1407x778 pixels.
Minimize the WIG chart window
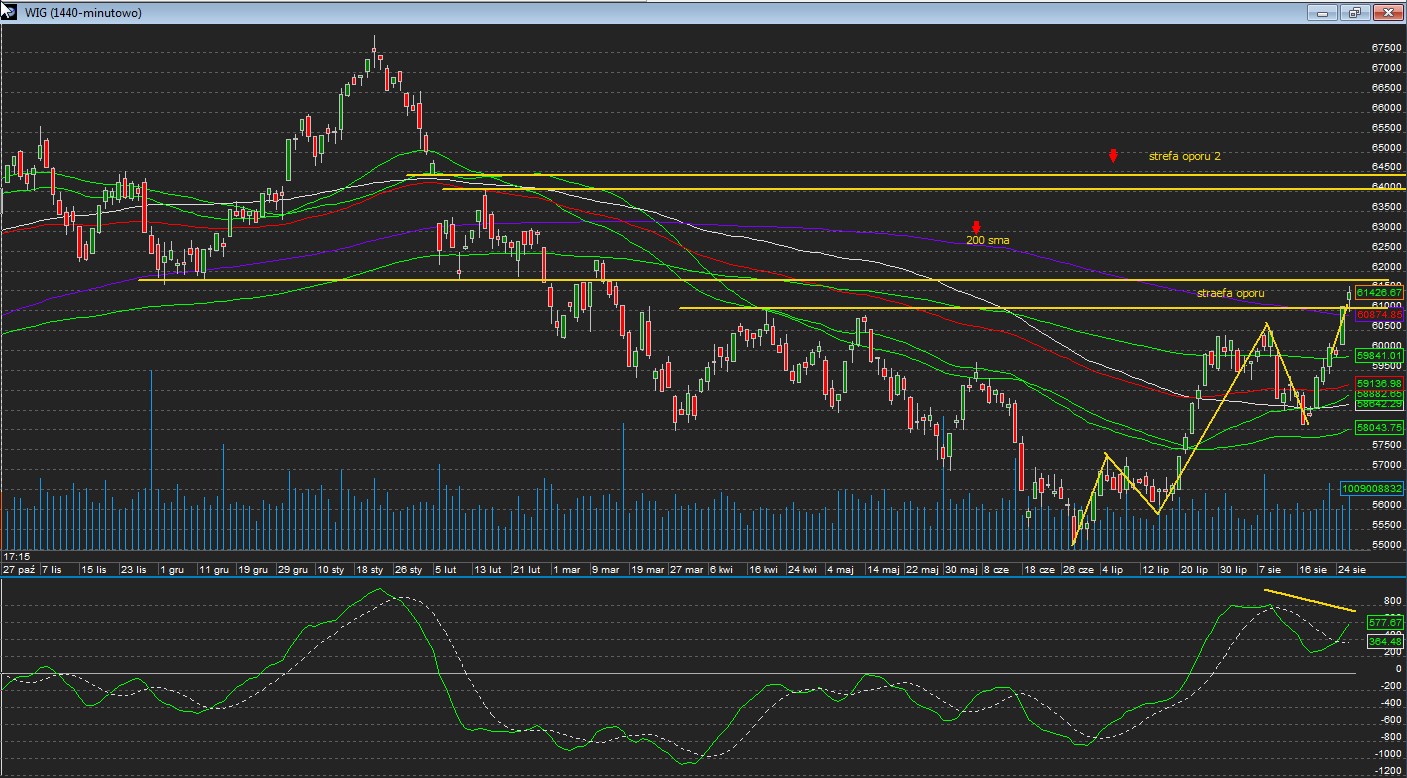click(1323, 13)
